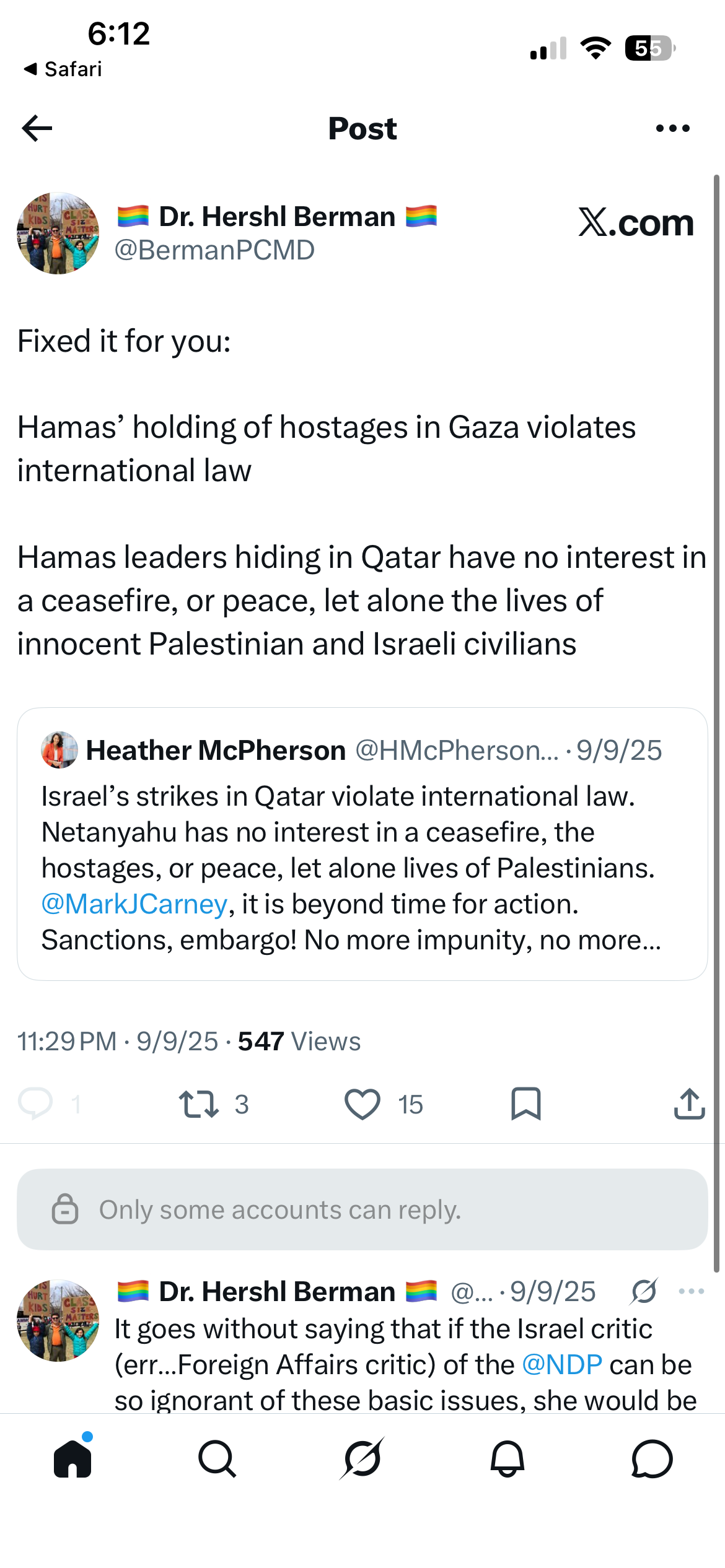Bookmark this post
This screenshot has height=1568, width=725.
[x=526, y=1104]
